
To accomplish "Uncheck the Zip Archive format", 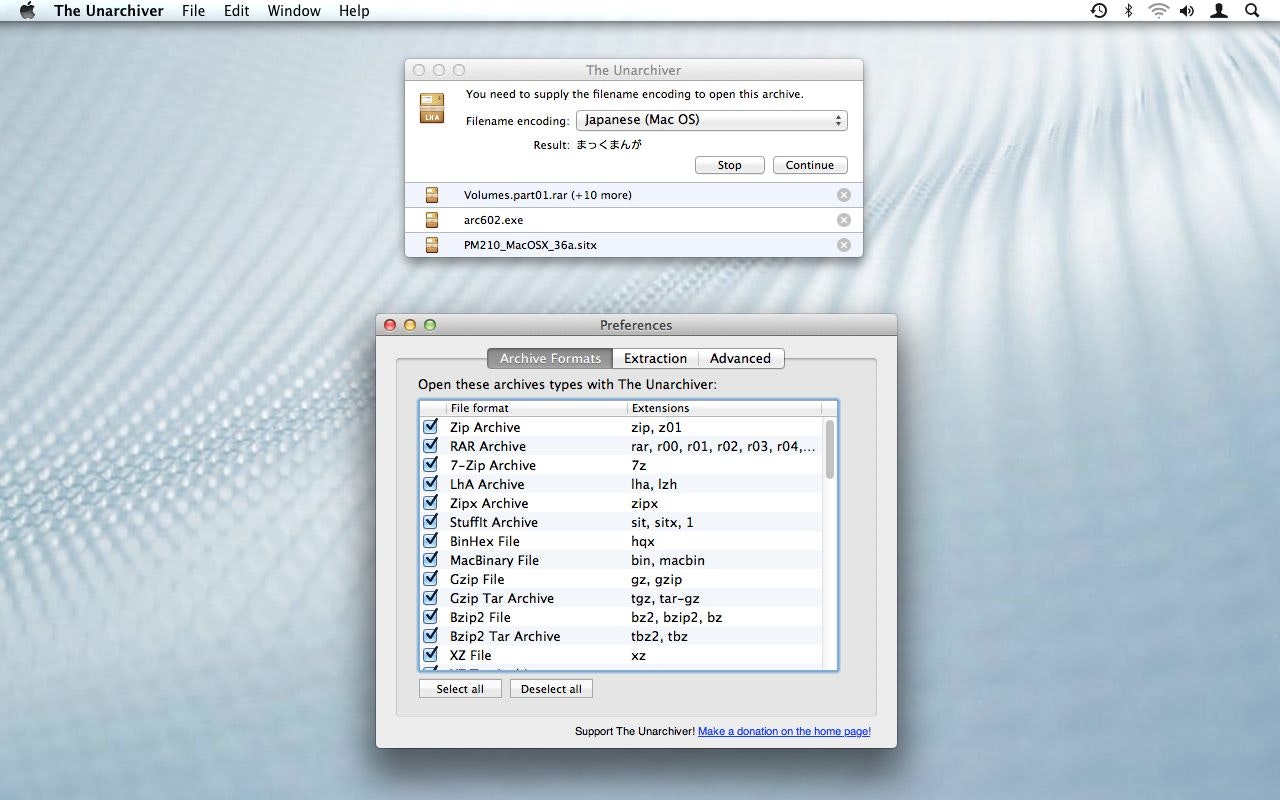I will coord(430,427).
